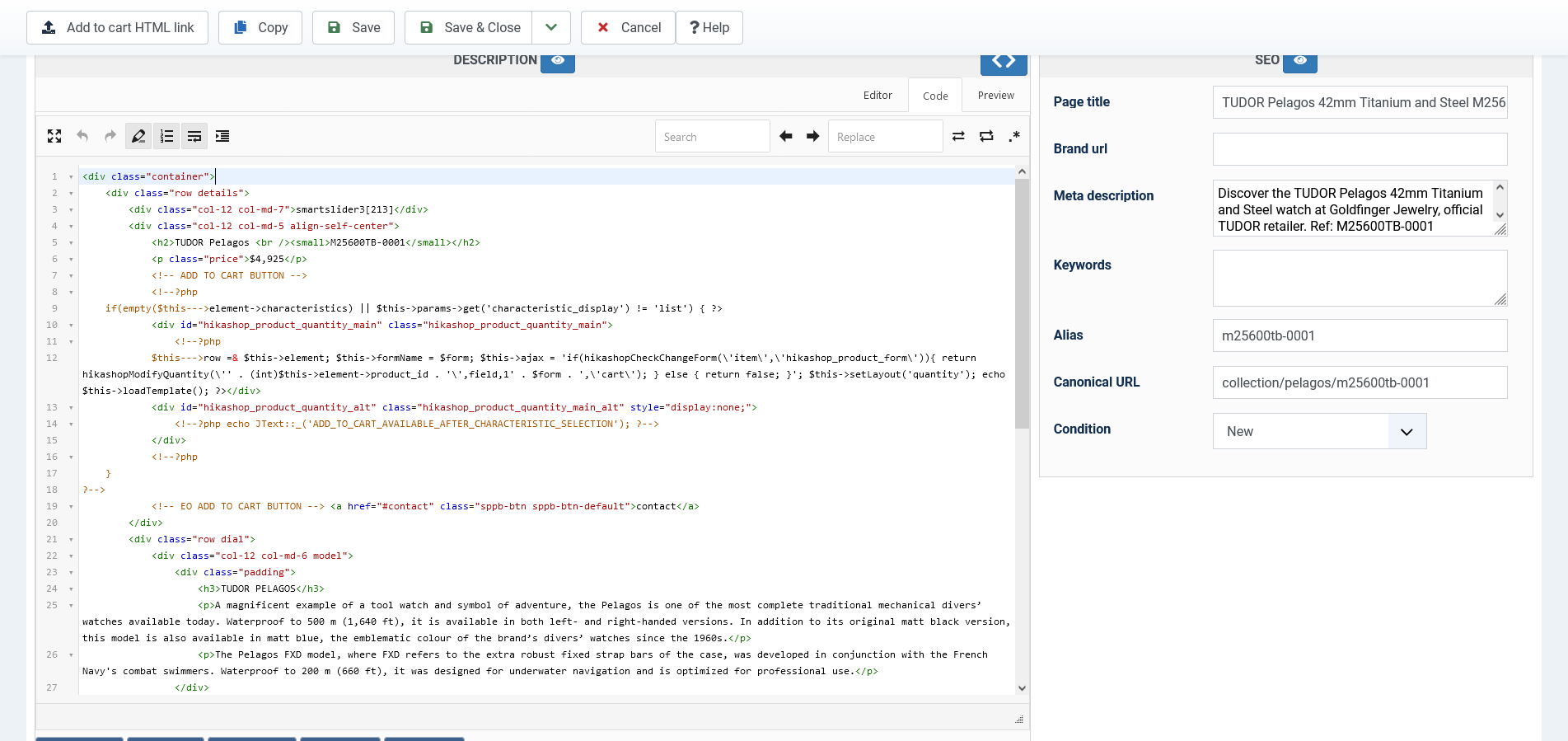This screenshot has width=1568, height=741.
Task: Collapse code fold on line 2
Action: click(71, 193)
